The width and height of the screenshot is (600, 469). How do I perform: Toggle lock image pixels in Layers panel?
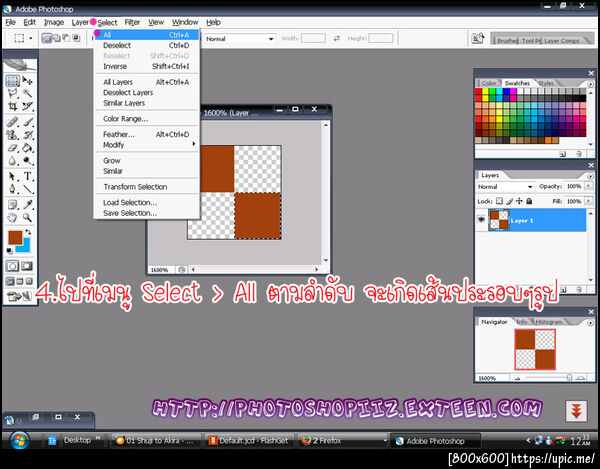pos(509,201)
